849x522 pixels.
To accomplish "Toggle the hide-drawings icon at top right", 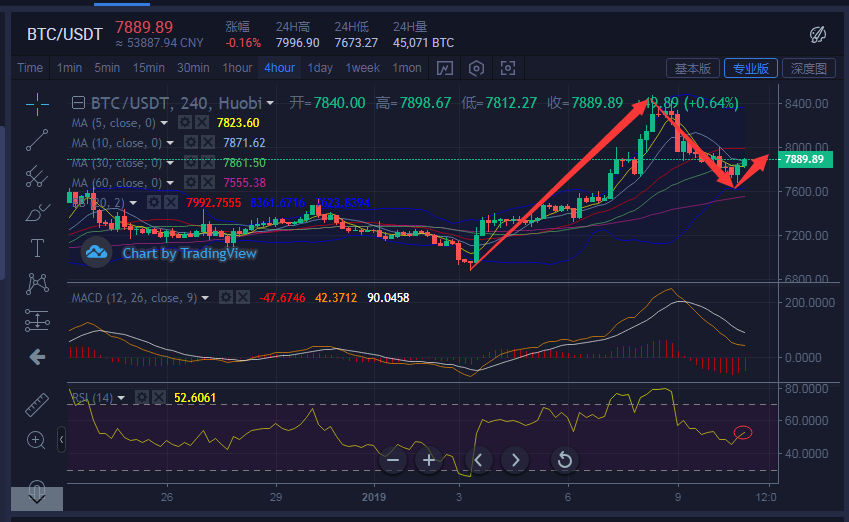I will coord(817,34).
